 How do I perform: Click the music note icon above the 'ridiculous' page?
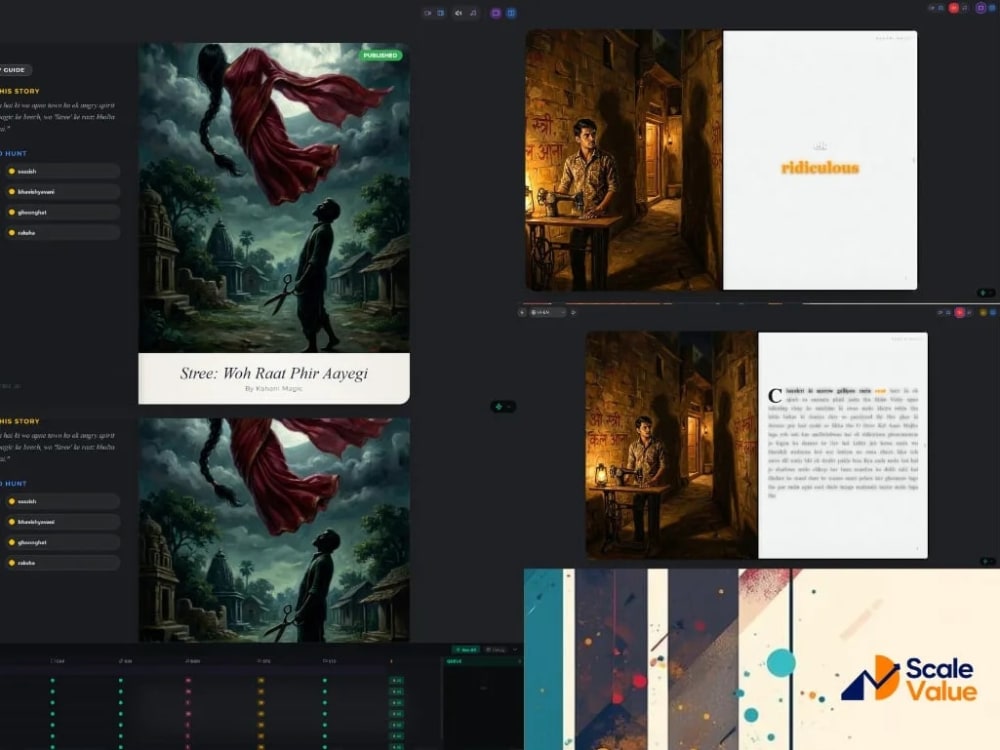point(965,8)
